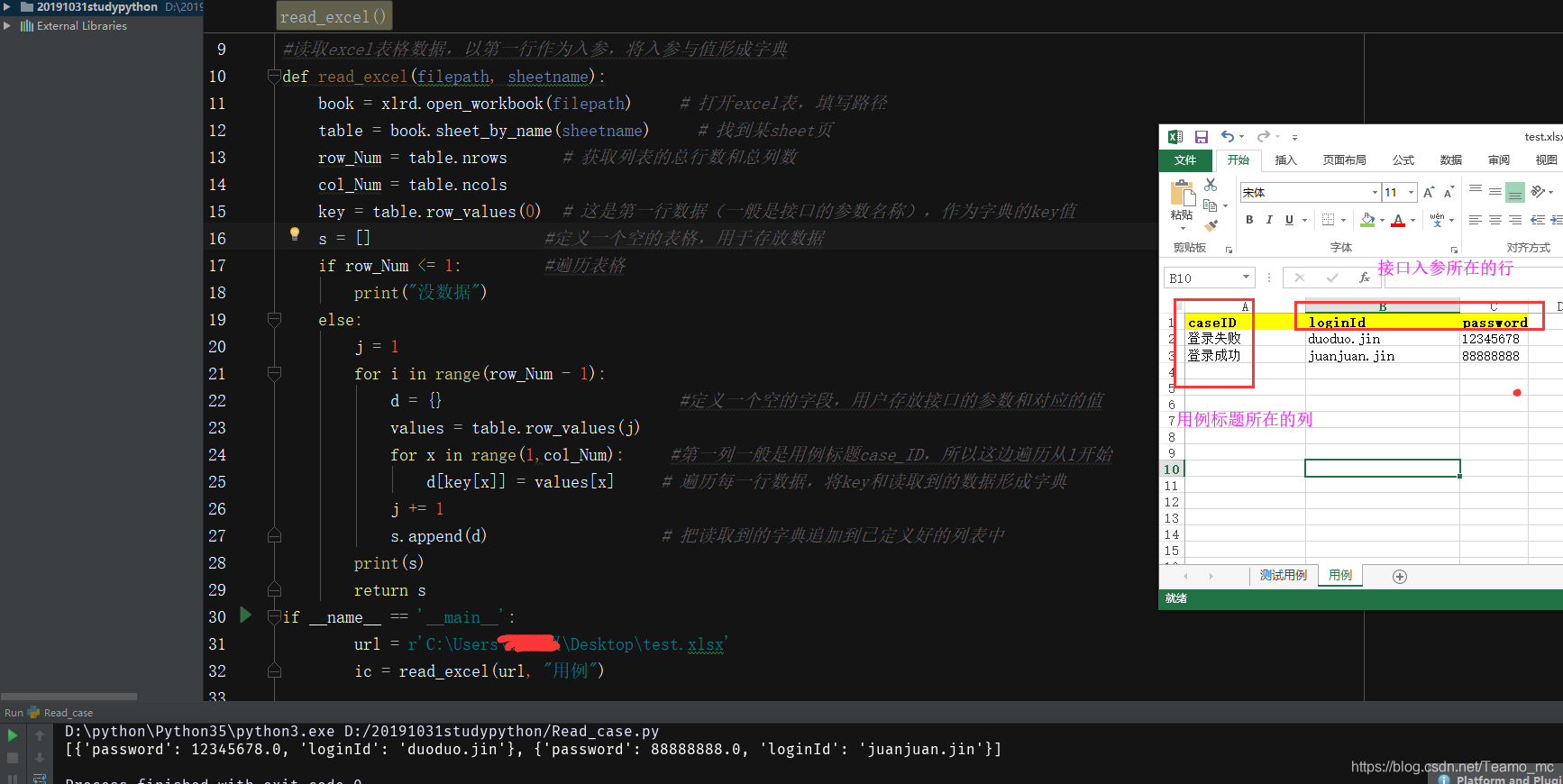The width and height of the screenshot is (1563, 784).
Task: Open the 宋体 font name dropdown
Action: pyautogui.click(x=1375, y=192)
